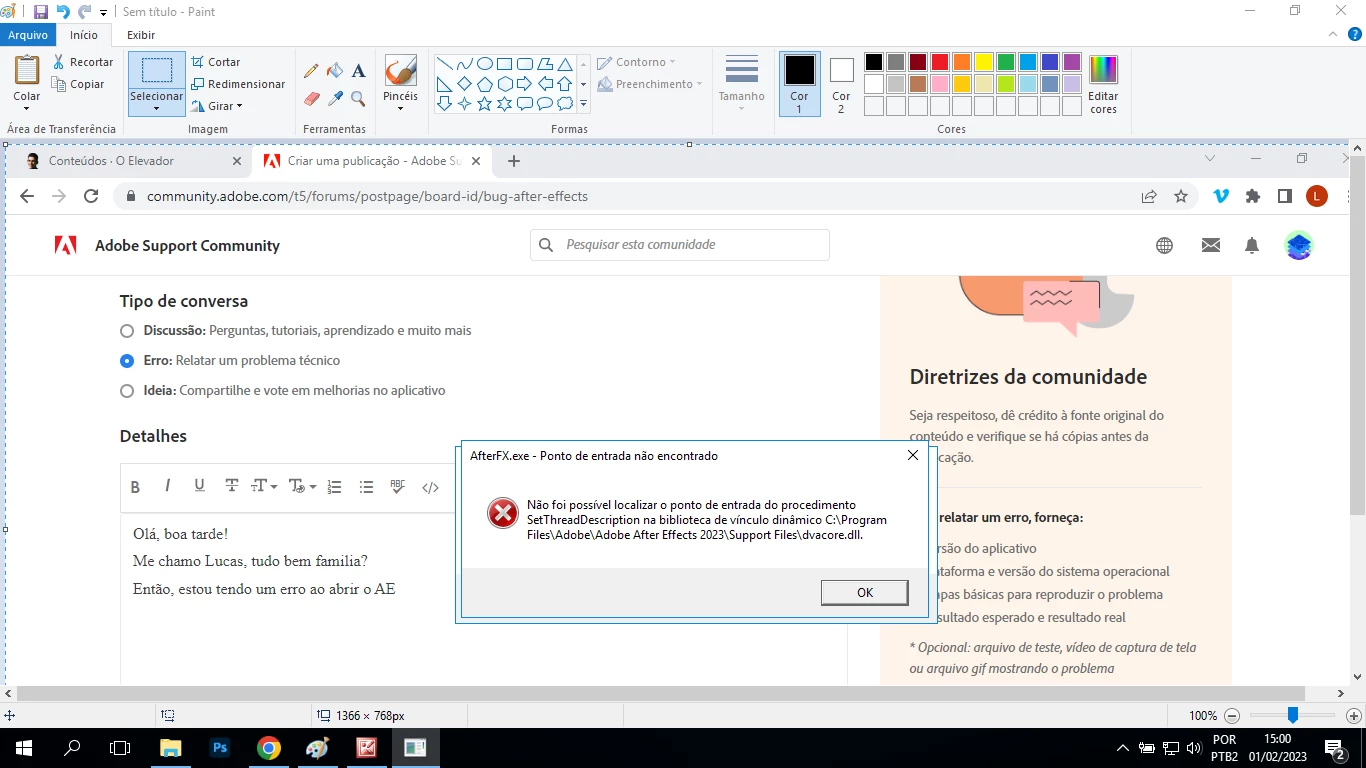Select the Discussão radio option
This screenshot has width=1366, height=768.
127,331
